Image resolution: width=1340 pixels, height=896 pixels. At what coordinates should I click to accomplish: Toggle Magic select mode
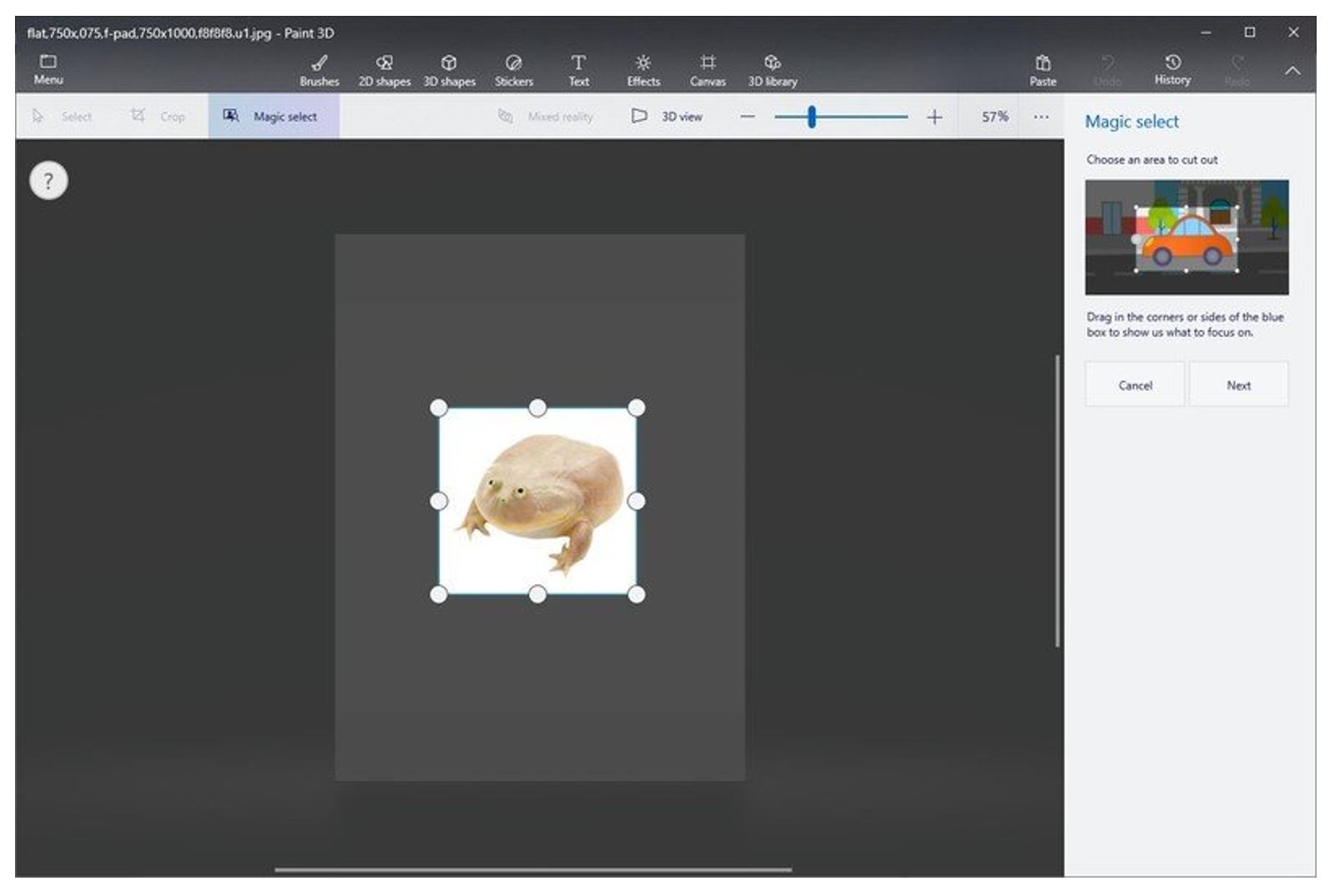(273, 117)
